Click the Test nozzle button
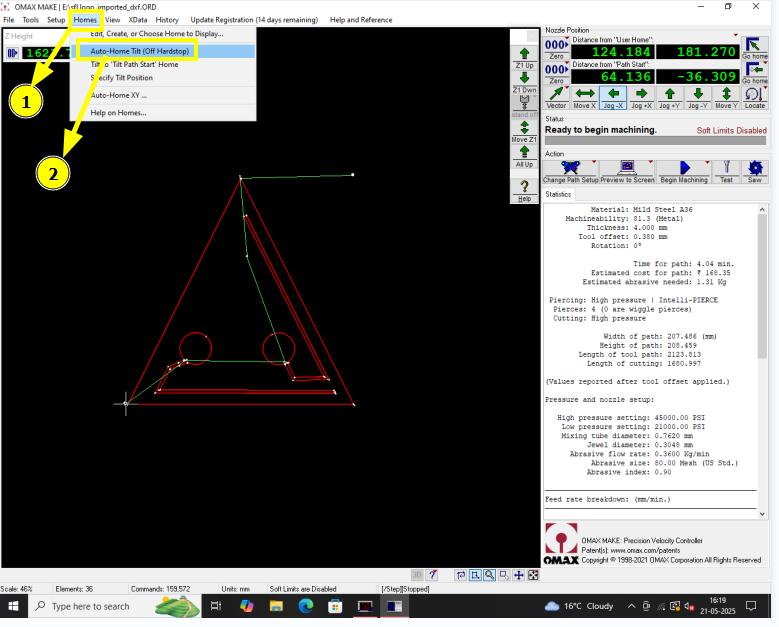 click(x=726, y=172)
